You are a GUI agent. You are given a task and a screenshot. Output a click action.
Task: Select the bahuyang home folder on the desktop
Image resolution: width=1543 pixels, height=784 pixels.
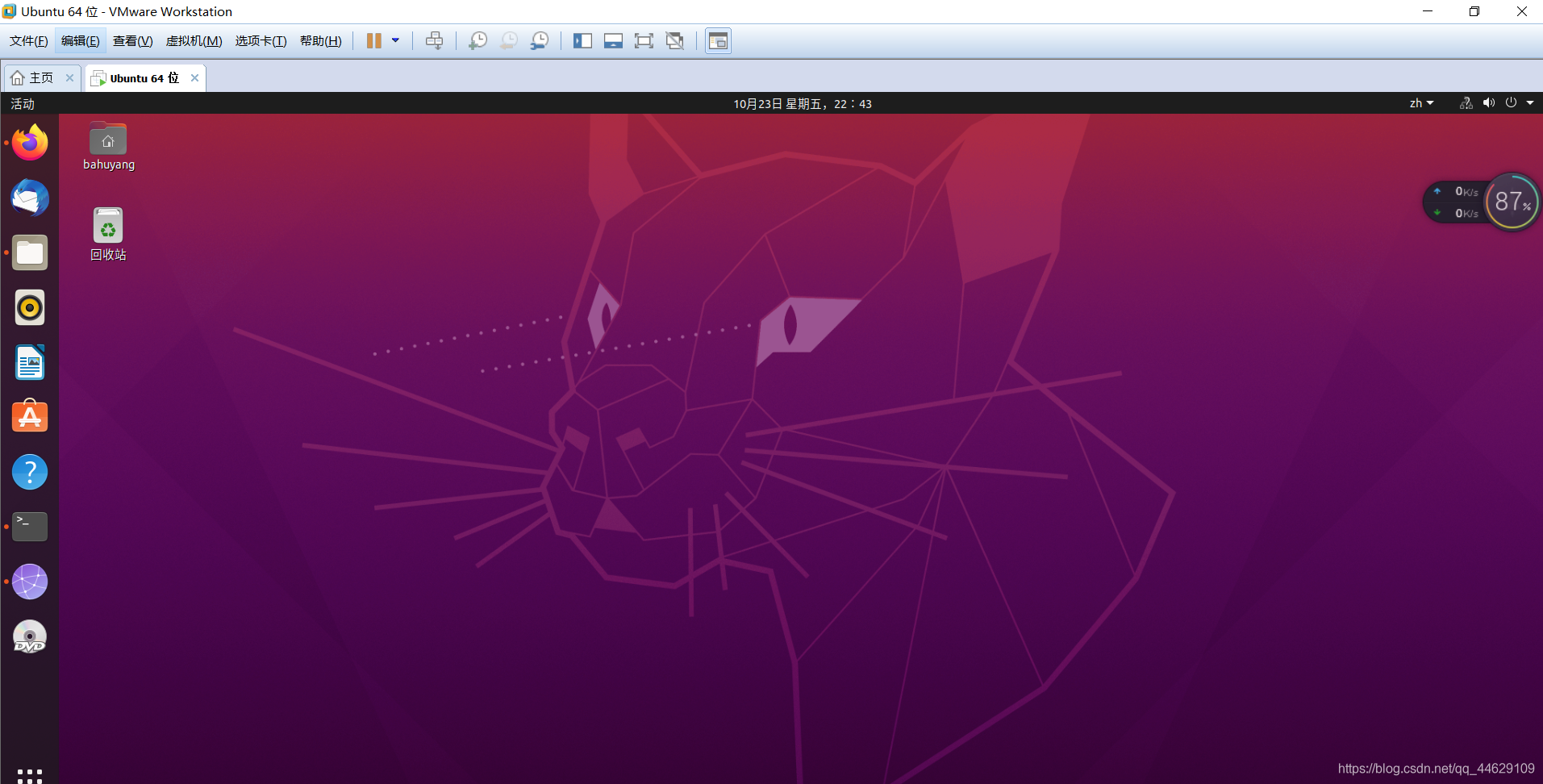pos(108,146)
